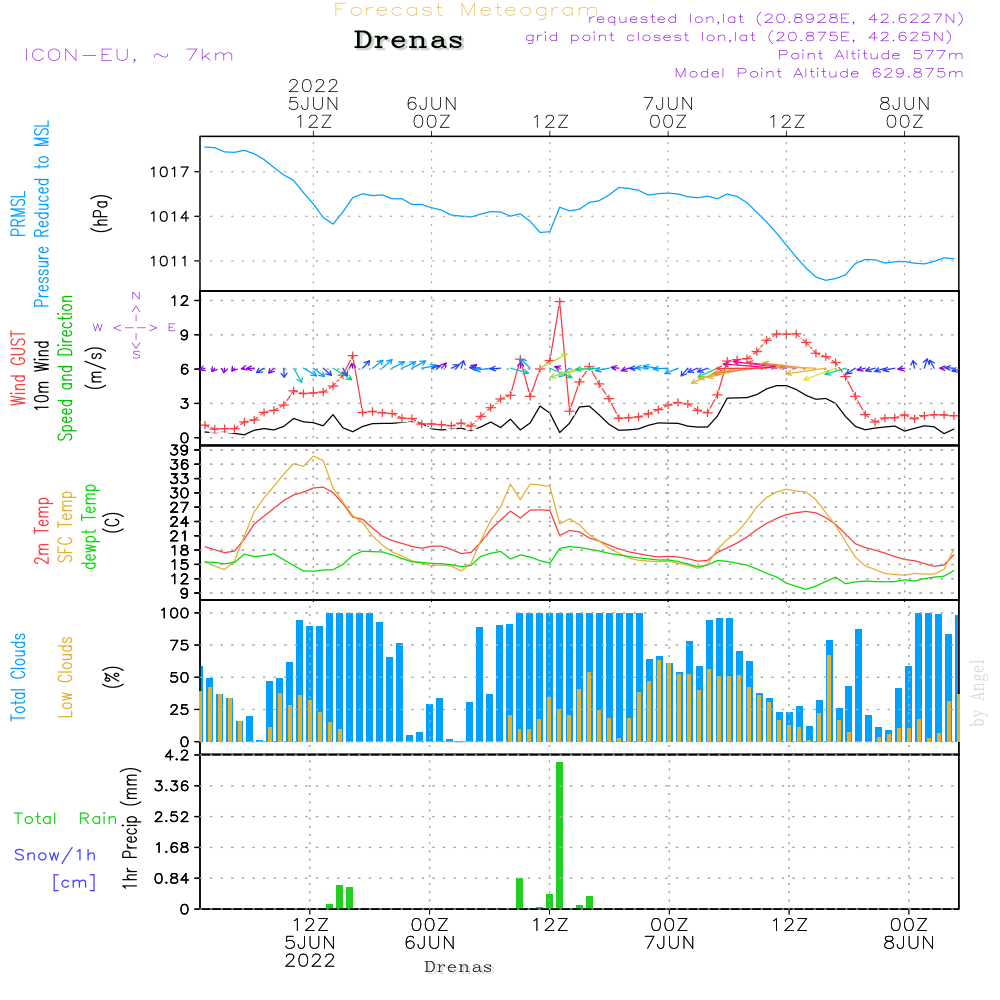Click precipitation tick '0.84'

(x=172, y=879)
